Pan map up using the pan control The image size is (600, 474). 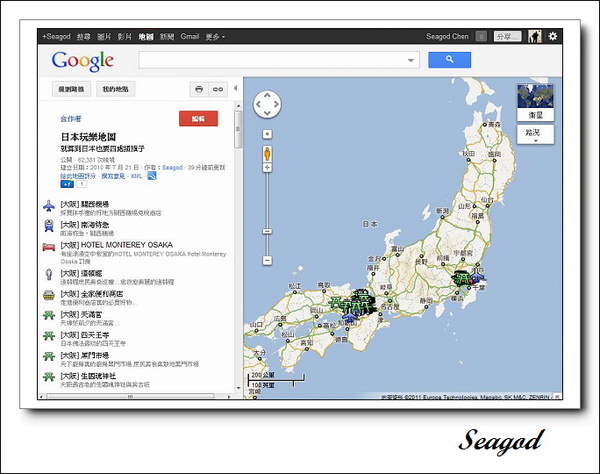pos(267,95)
